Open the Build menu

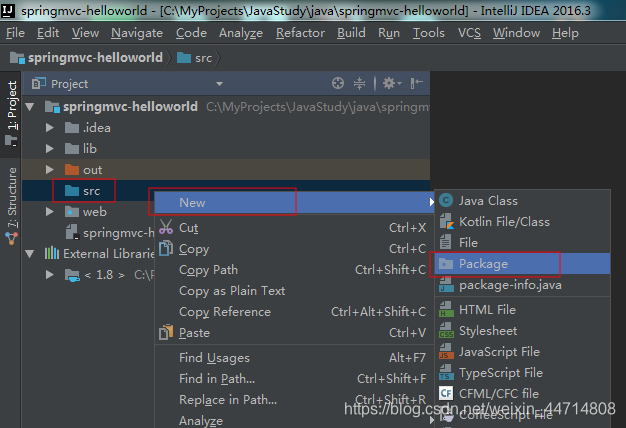[351, 33]
